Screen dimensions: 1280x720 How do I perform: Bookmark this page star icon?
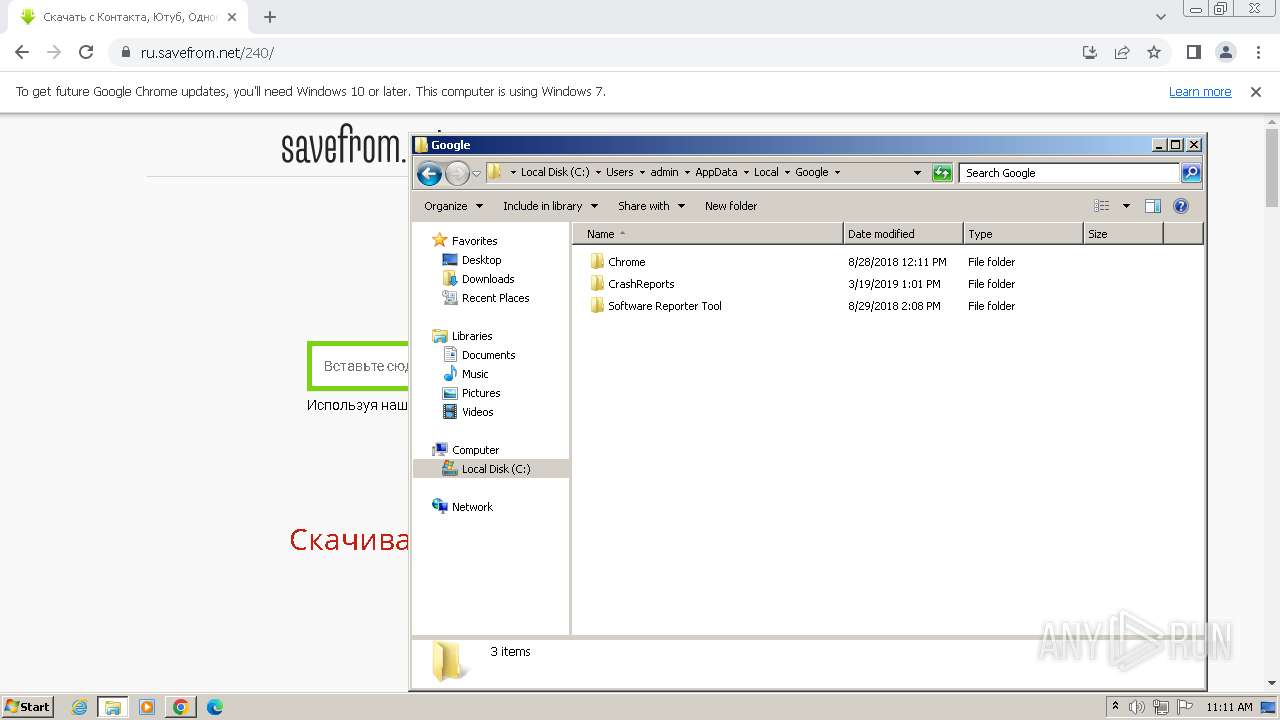pyautogui.click(x=1154, y=52)
